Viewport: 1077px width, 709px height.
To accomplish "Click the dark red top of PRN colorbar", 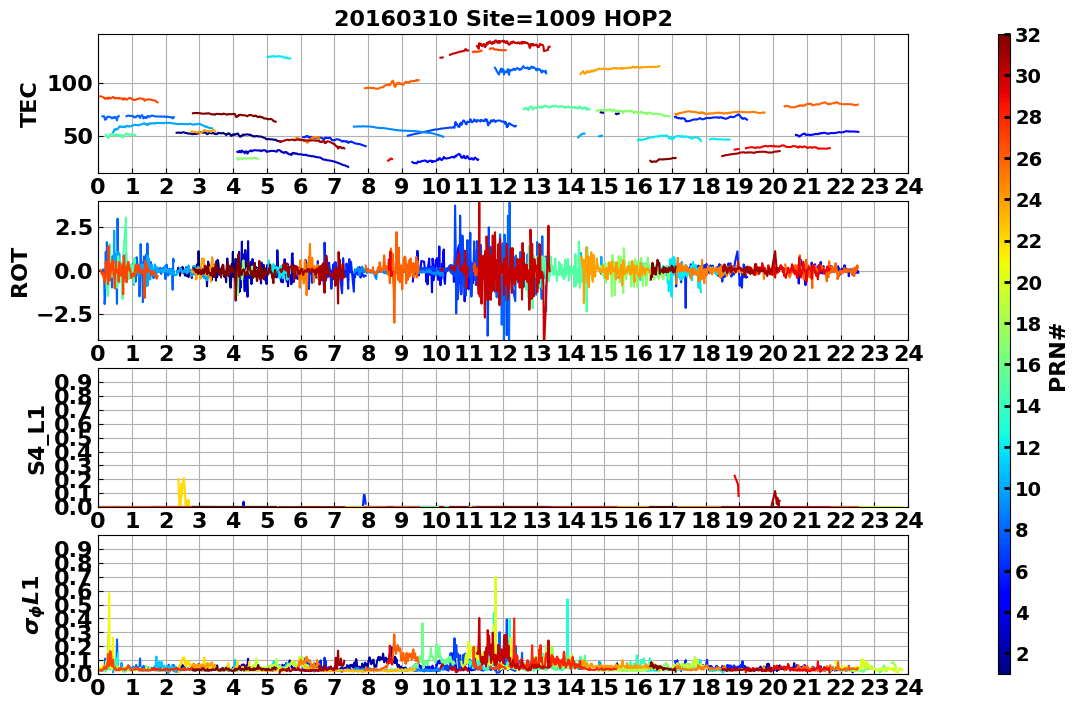I will coord(1004,41).
